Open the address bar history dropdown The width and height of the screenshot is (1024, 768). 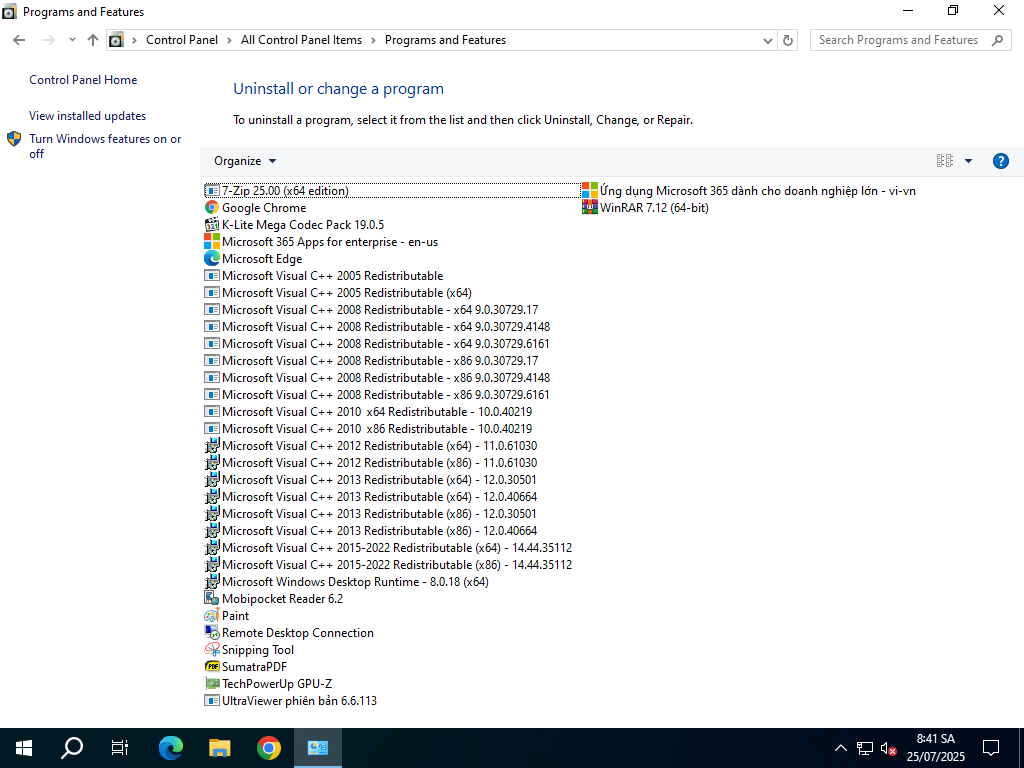766,40
